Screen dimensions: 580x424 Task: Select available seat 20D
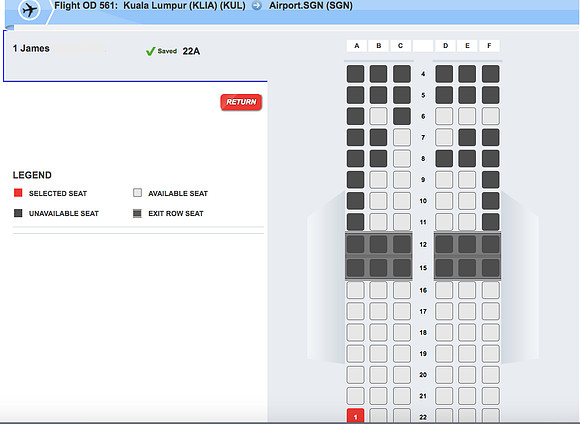(444, 374)
